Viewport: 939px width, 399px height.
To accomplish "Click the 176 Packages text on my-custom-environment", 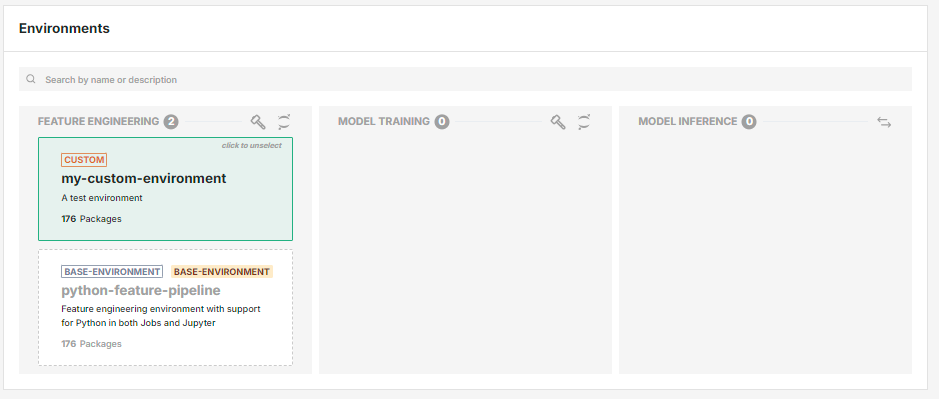I will click(x=91, y=219).
